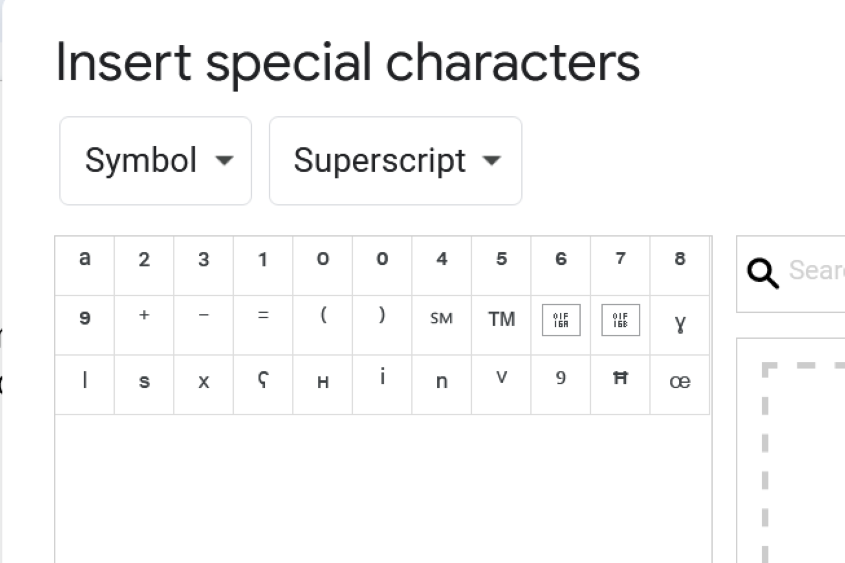Viewport: 845px width, 563px height.
Task: Insert the trademark TM symbol
Action: (501, 320)
